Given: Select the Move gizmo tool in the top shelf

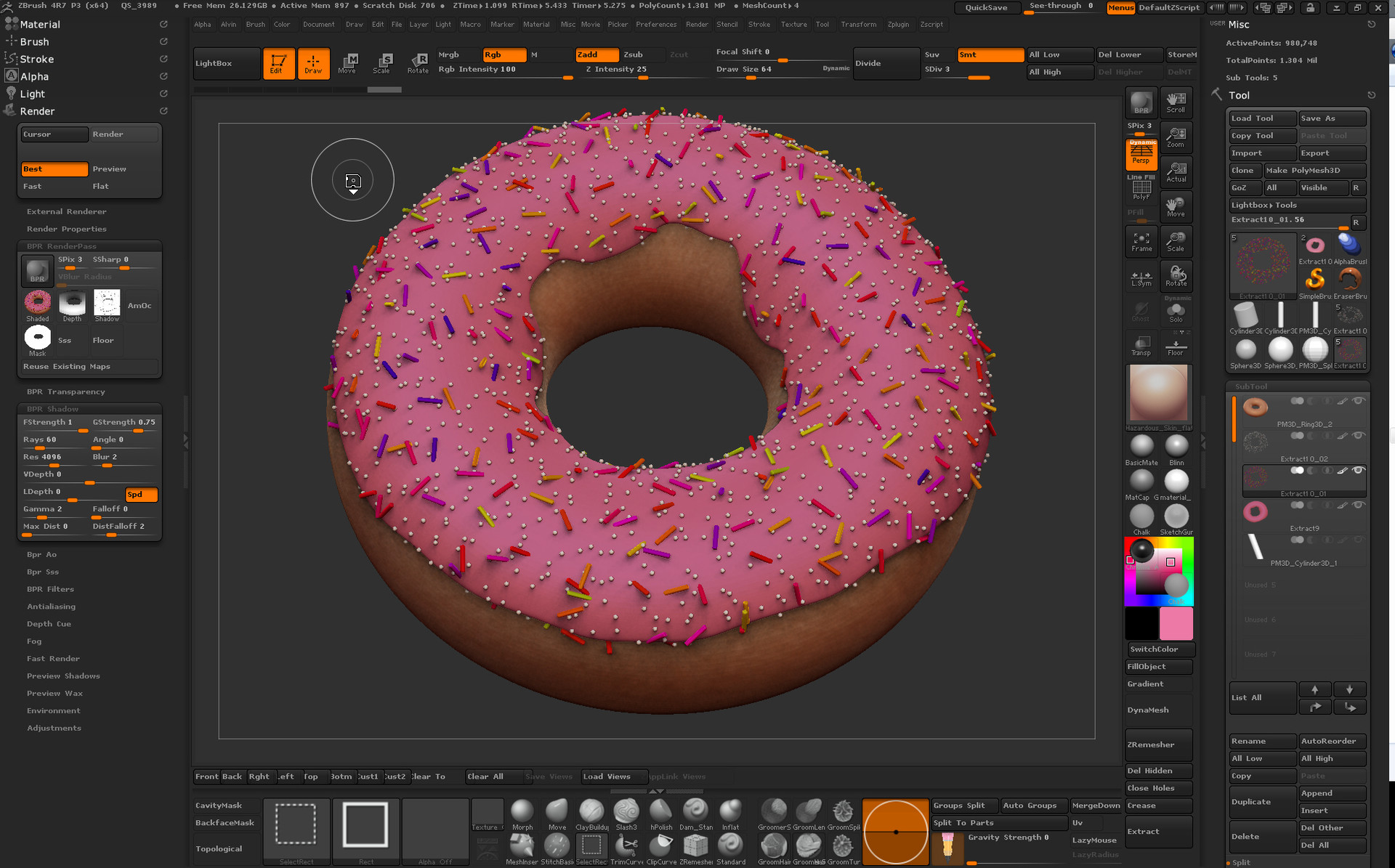Looking at the screenshot, I should (x=349, y=63).
